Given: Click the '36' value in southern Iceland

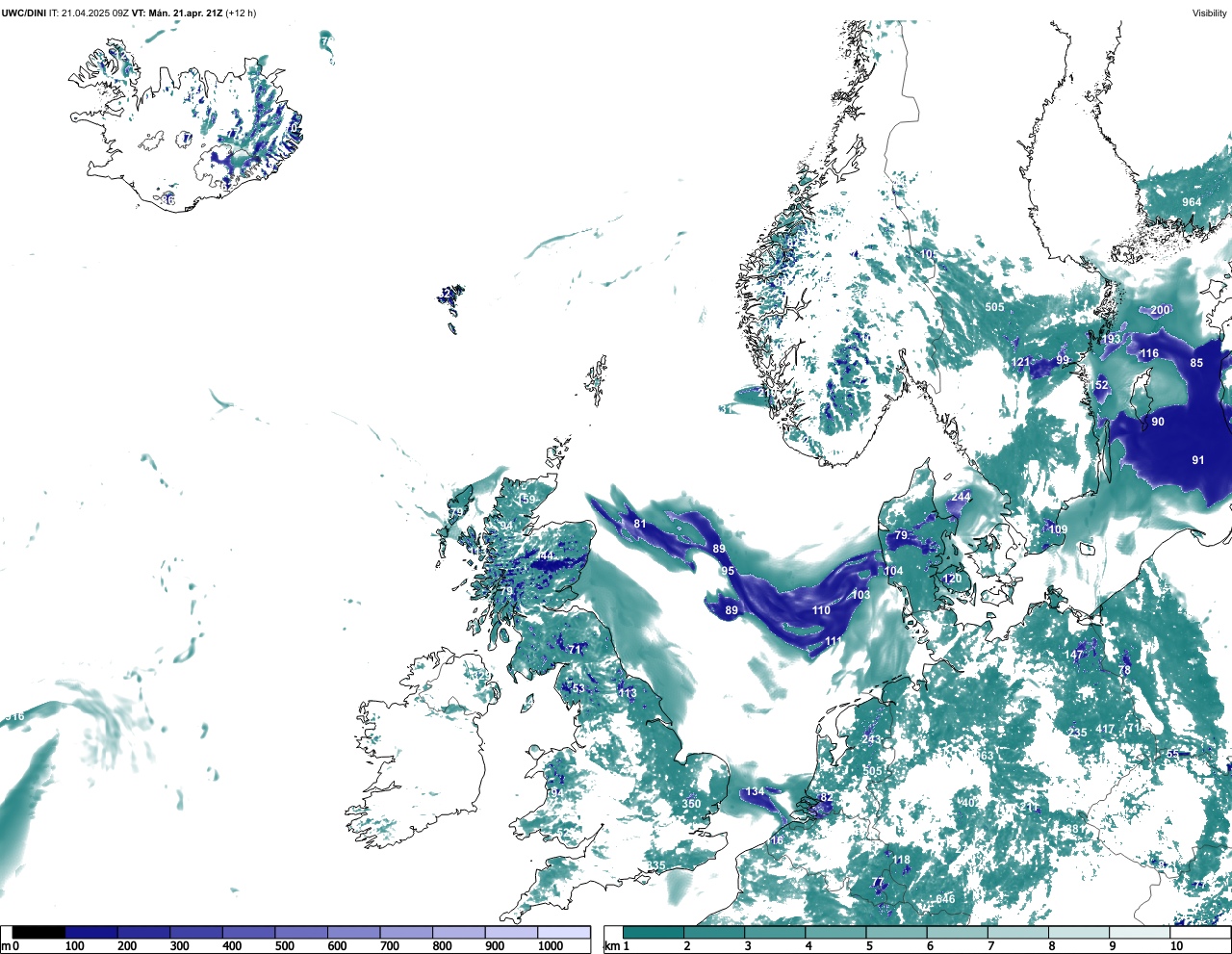Looking at the screenshot, I should (168, 199).
